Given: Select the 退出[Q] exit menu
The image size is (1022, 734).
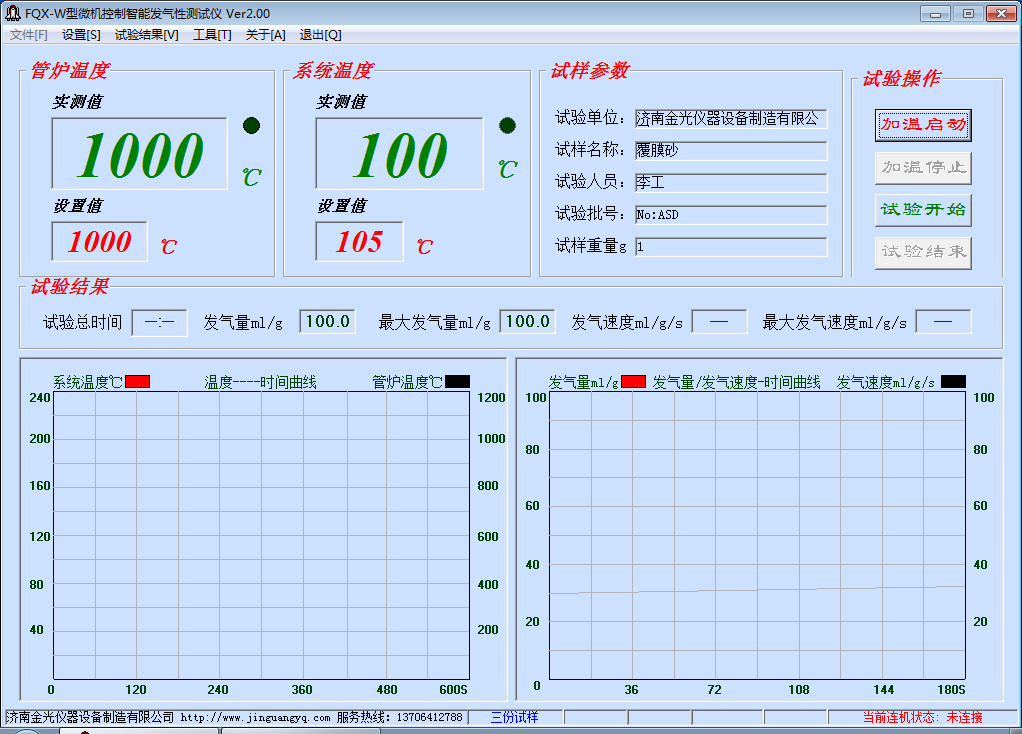Looking at the screenshot, I should [x=320, y=34].
